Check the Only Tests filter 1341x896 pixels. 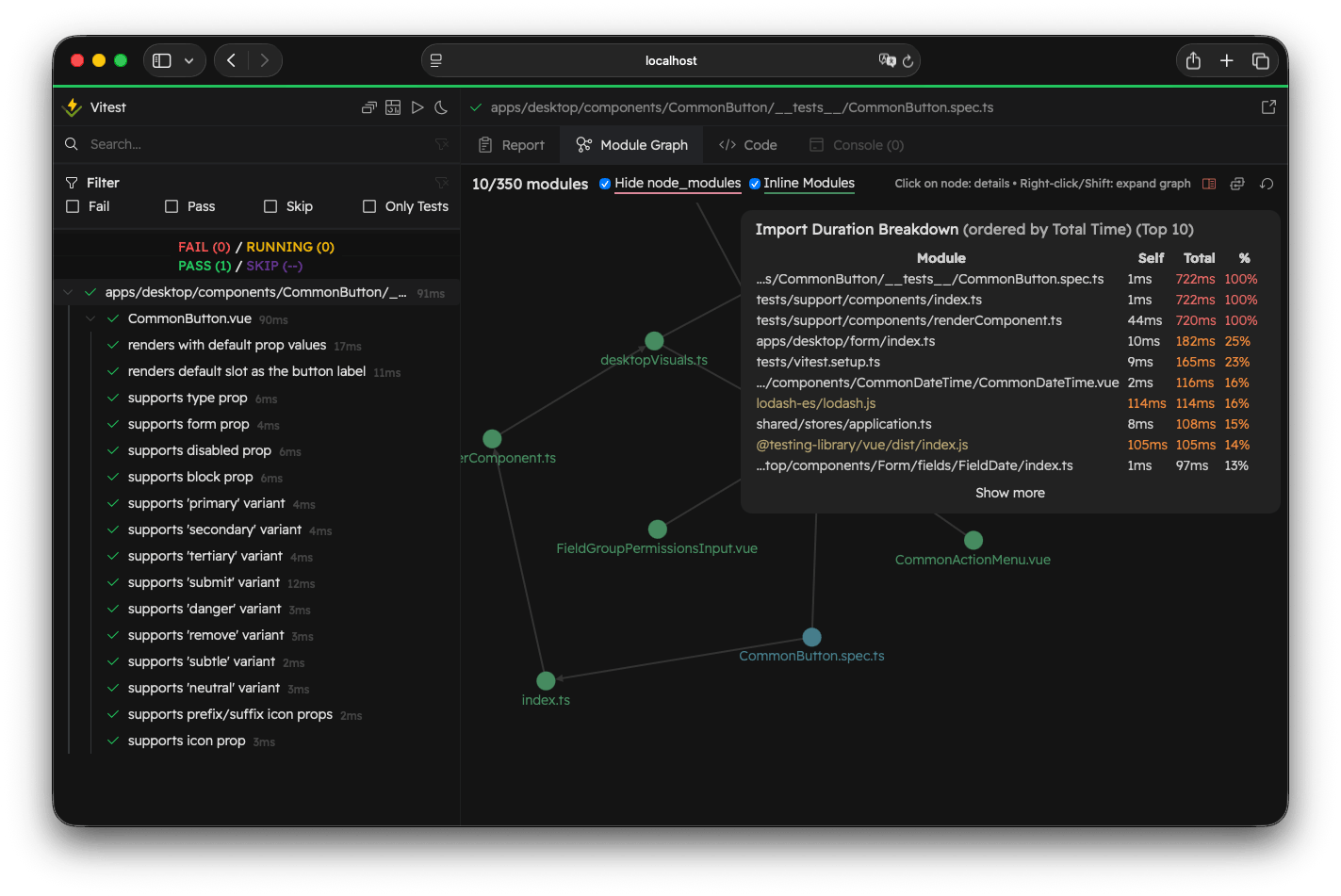(x=368, y=206)
